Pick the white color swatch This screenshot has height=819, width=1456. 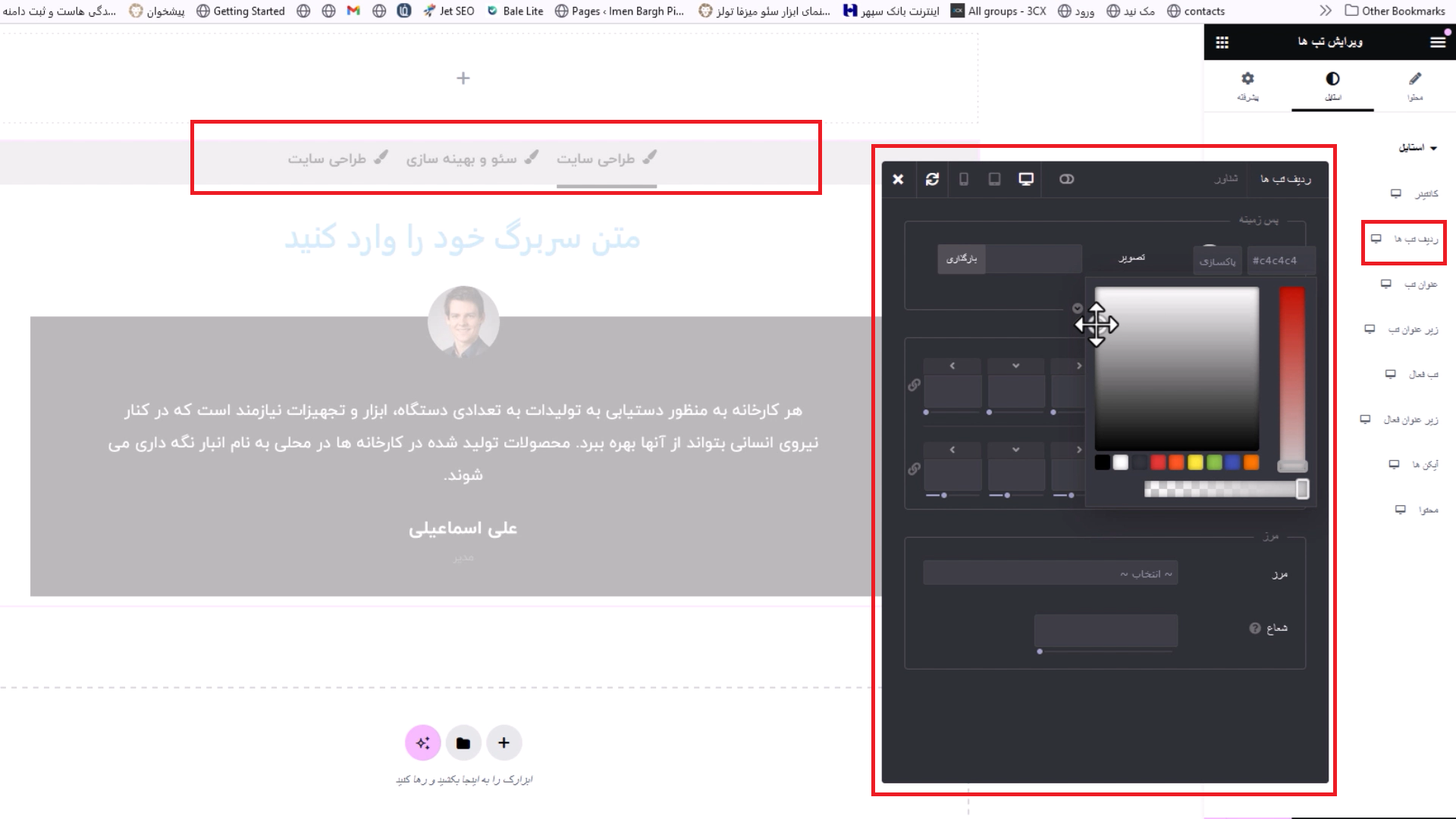click(1121, 463)
